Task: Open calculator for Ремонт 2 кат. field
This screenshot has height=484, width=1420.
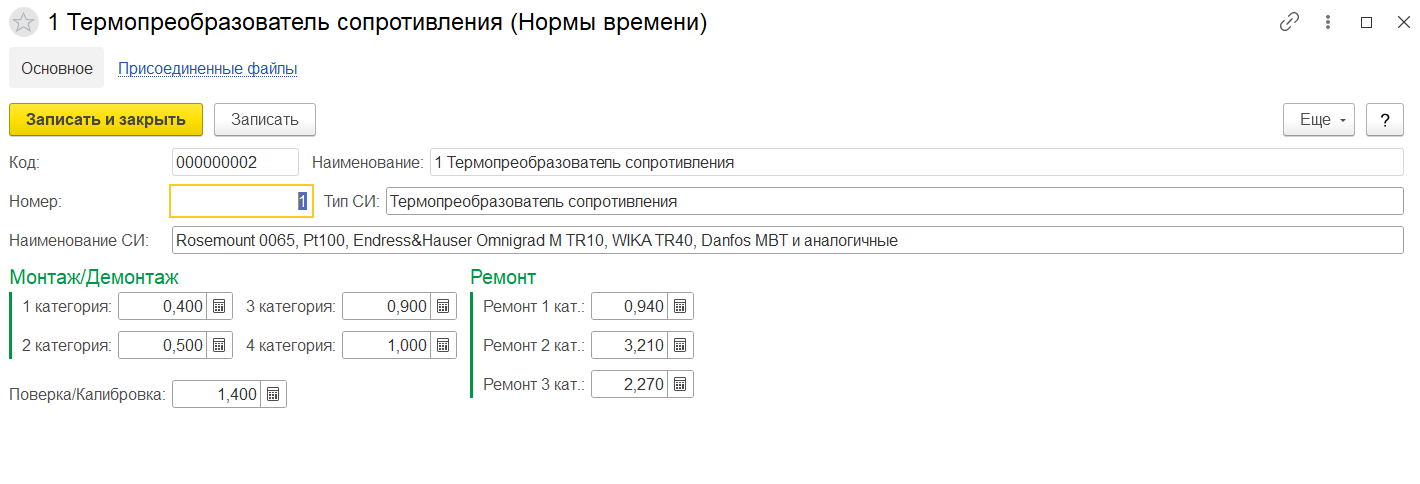Action: [x=680, y=345]
